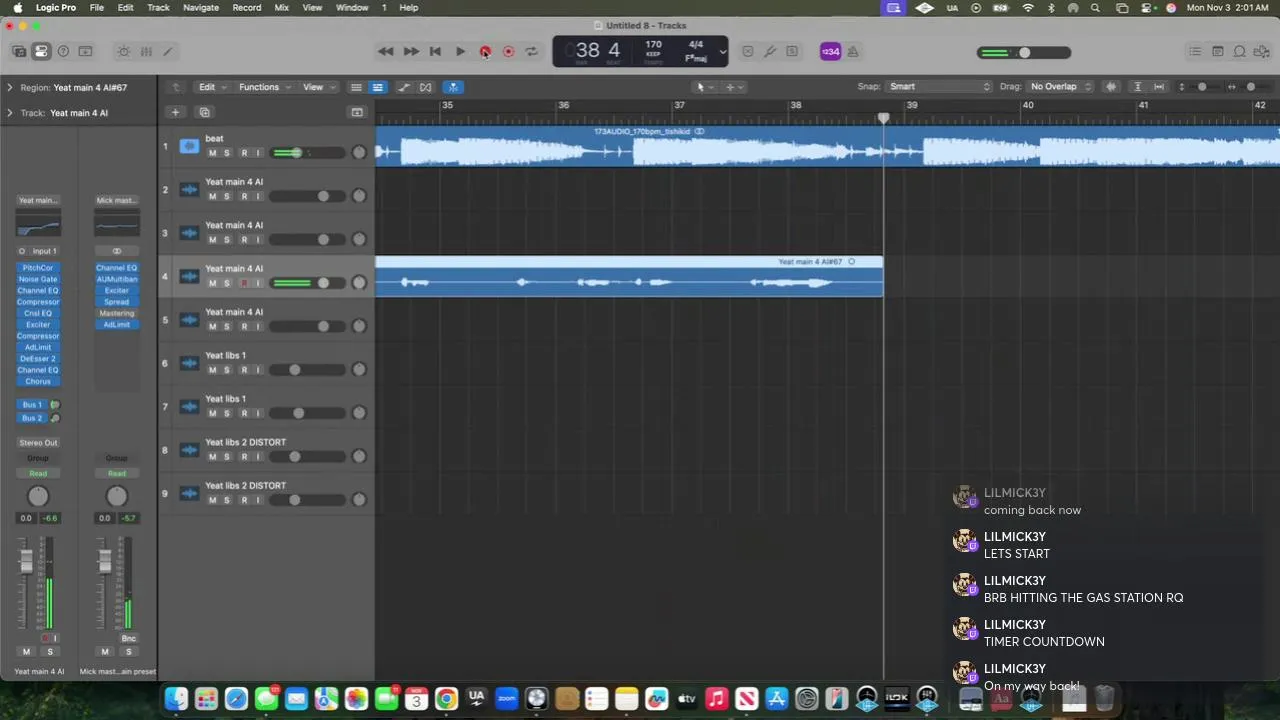The image size is (1280, 720).
Task: Open the Loop Browser icon
Action: coord(1239,51)
